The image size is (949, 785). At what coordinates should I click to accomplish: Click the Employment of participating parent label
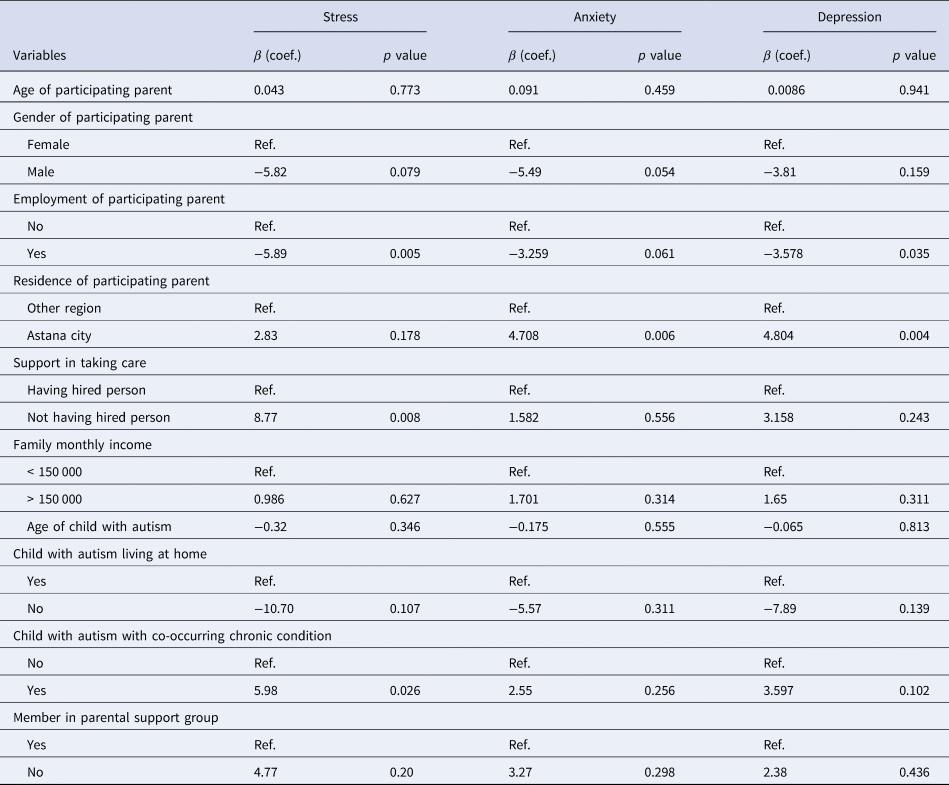[x=118, y=199]
